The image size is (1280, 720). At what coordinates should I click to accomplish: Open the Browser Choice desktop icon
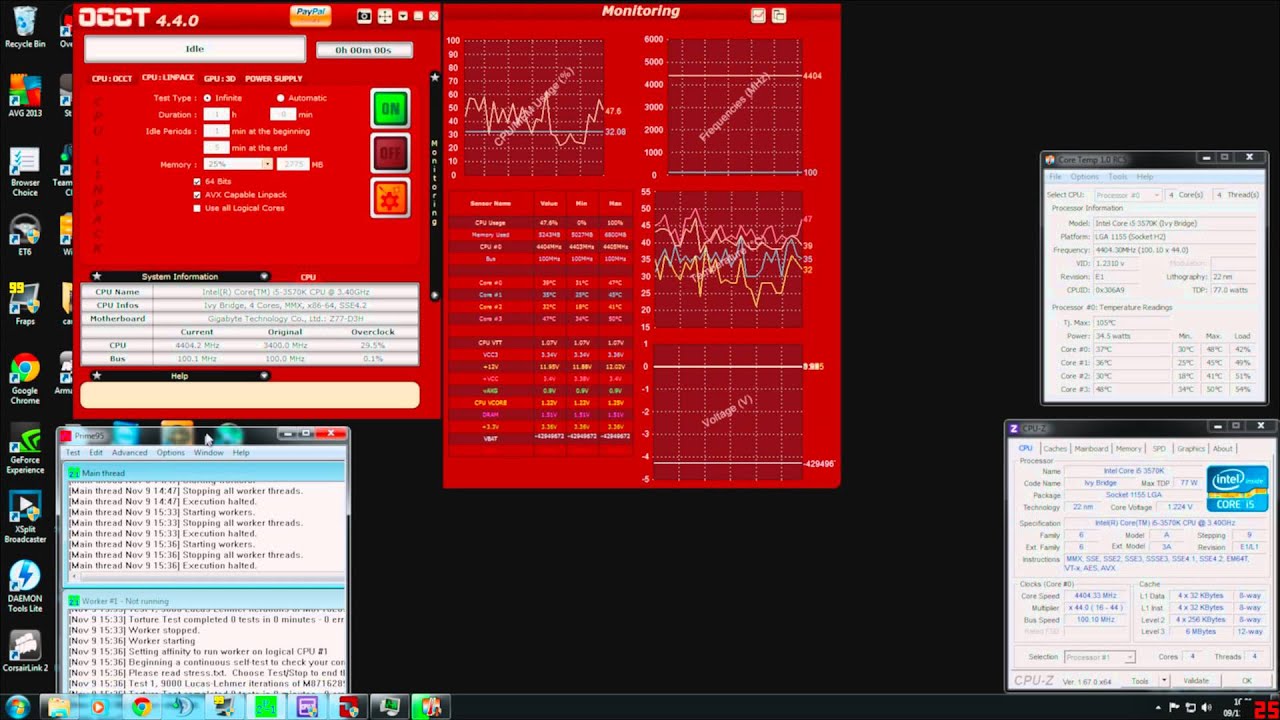click(x=25, y=172)
